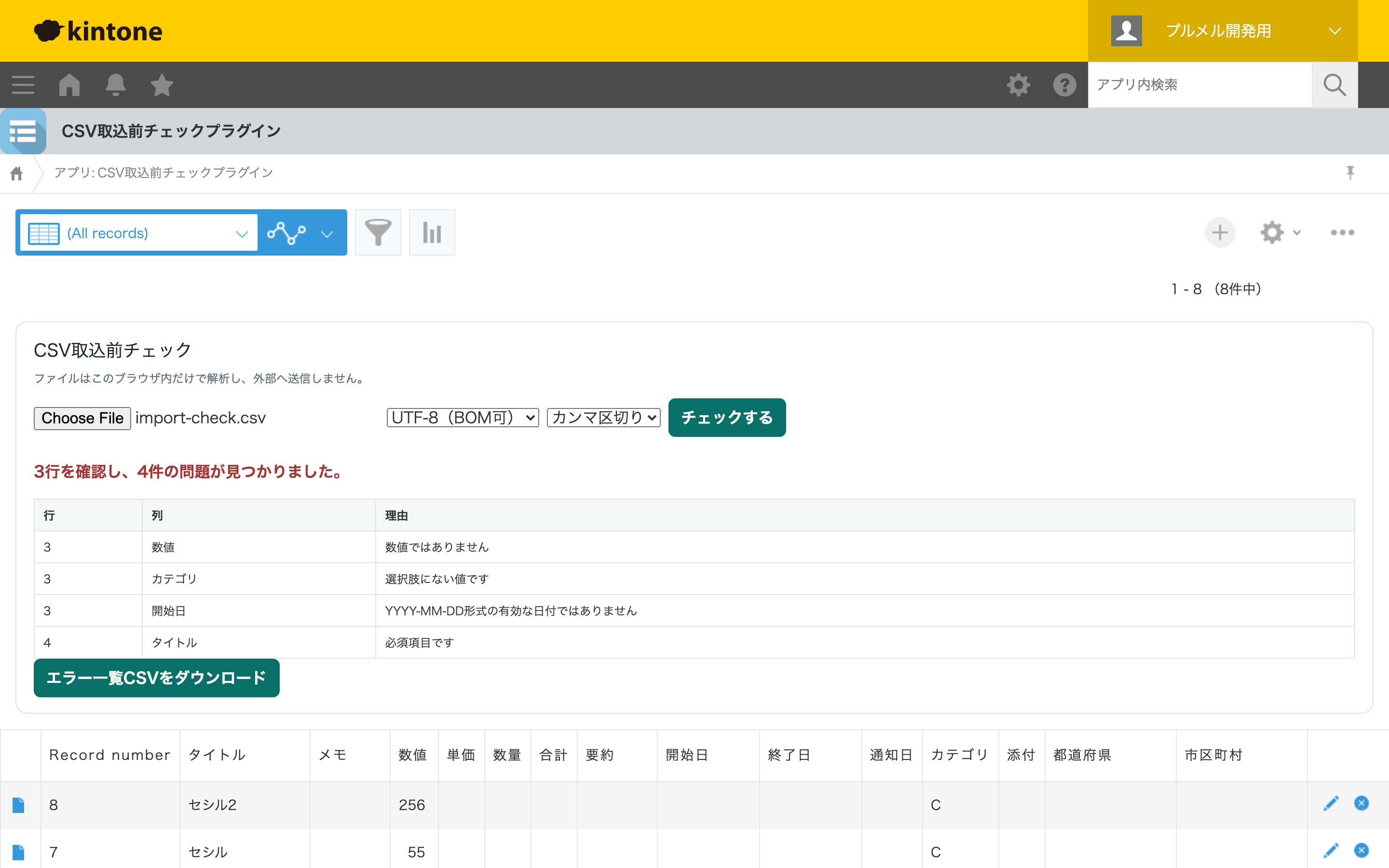Open app settings gear icon
Screen dimensions: 1389x868
(1272, 232)
